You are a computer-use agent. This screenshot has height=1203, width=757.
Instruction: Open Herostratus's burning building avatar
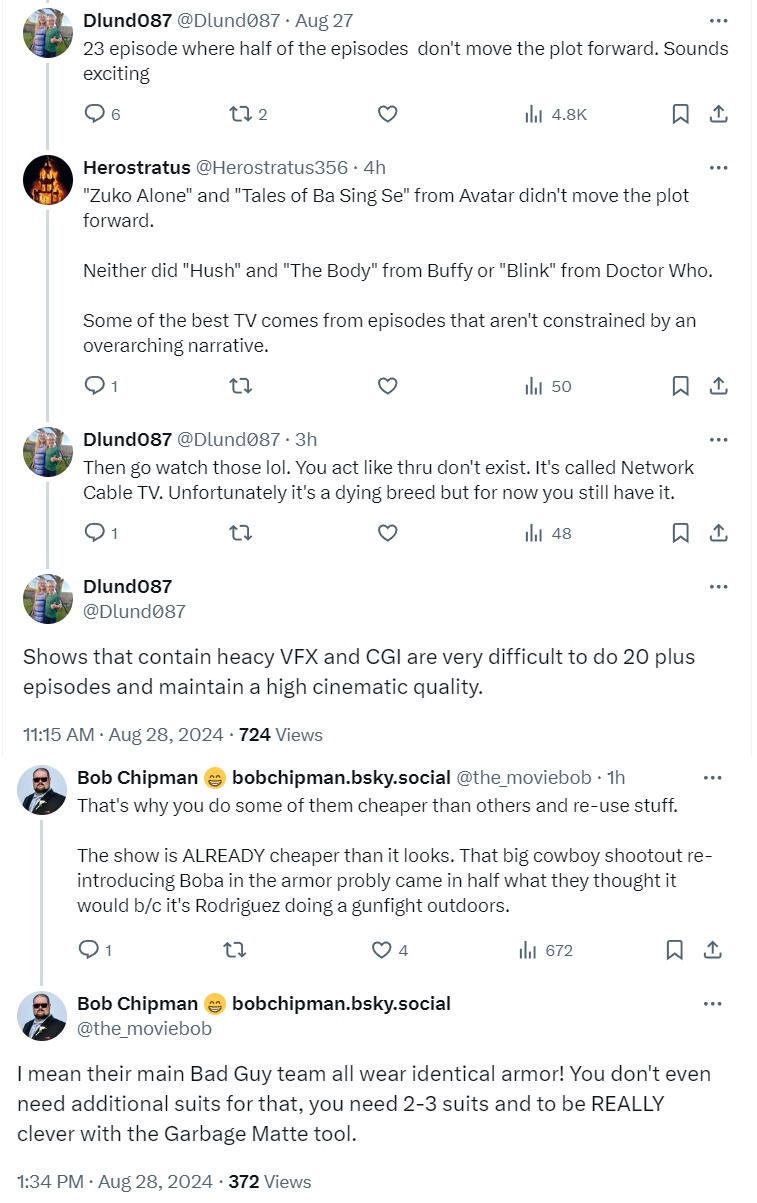coord(48,181)
